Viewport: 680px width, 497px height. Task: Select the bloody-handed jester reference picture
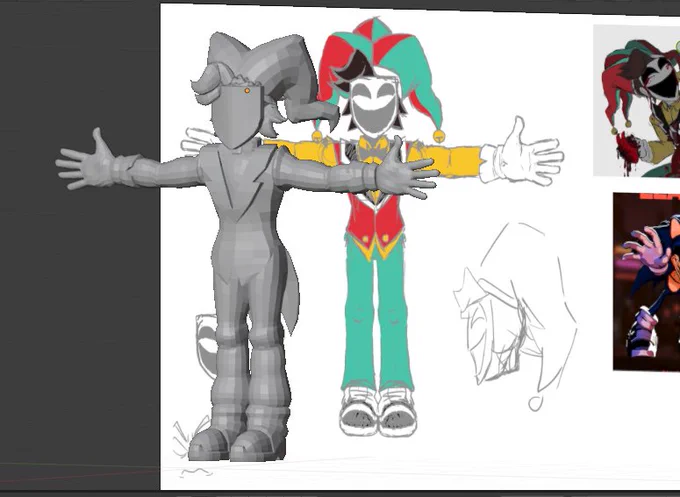coord(636,101)
